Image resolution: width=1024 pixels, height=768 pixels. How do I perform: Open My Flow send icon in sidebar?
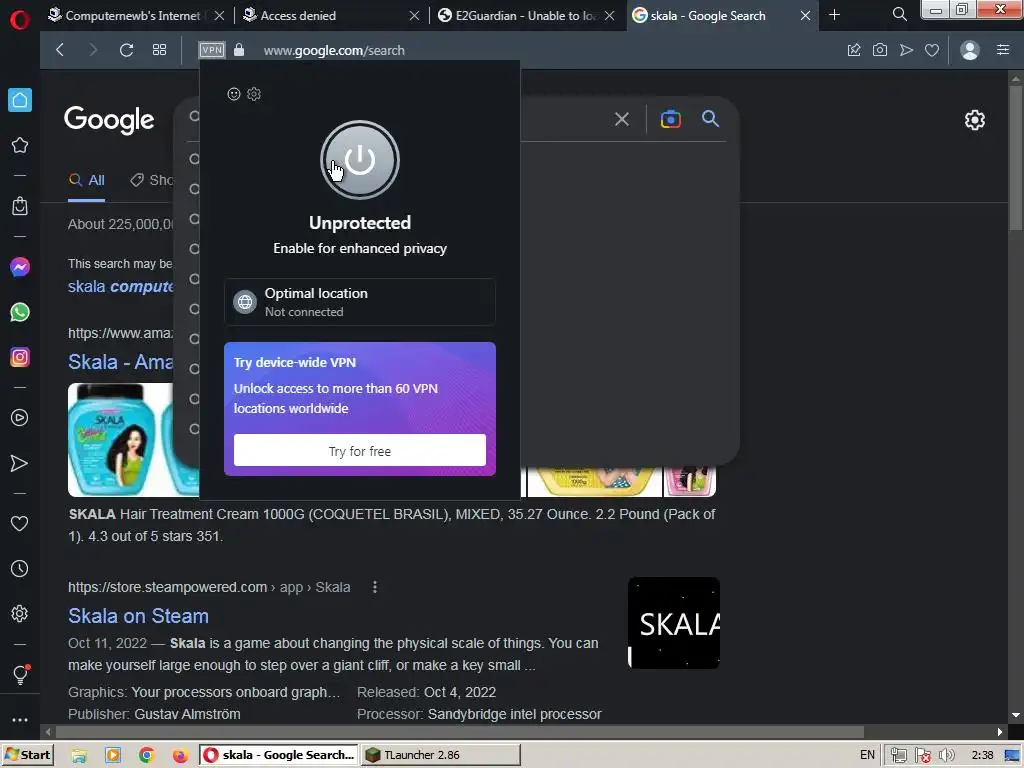[x=20, y=463]
